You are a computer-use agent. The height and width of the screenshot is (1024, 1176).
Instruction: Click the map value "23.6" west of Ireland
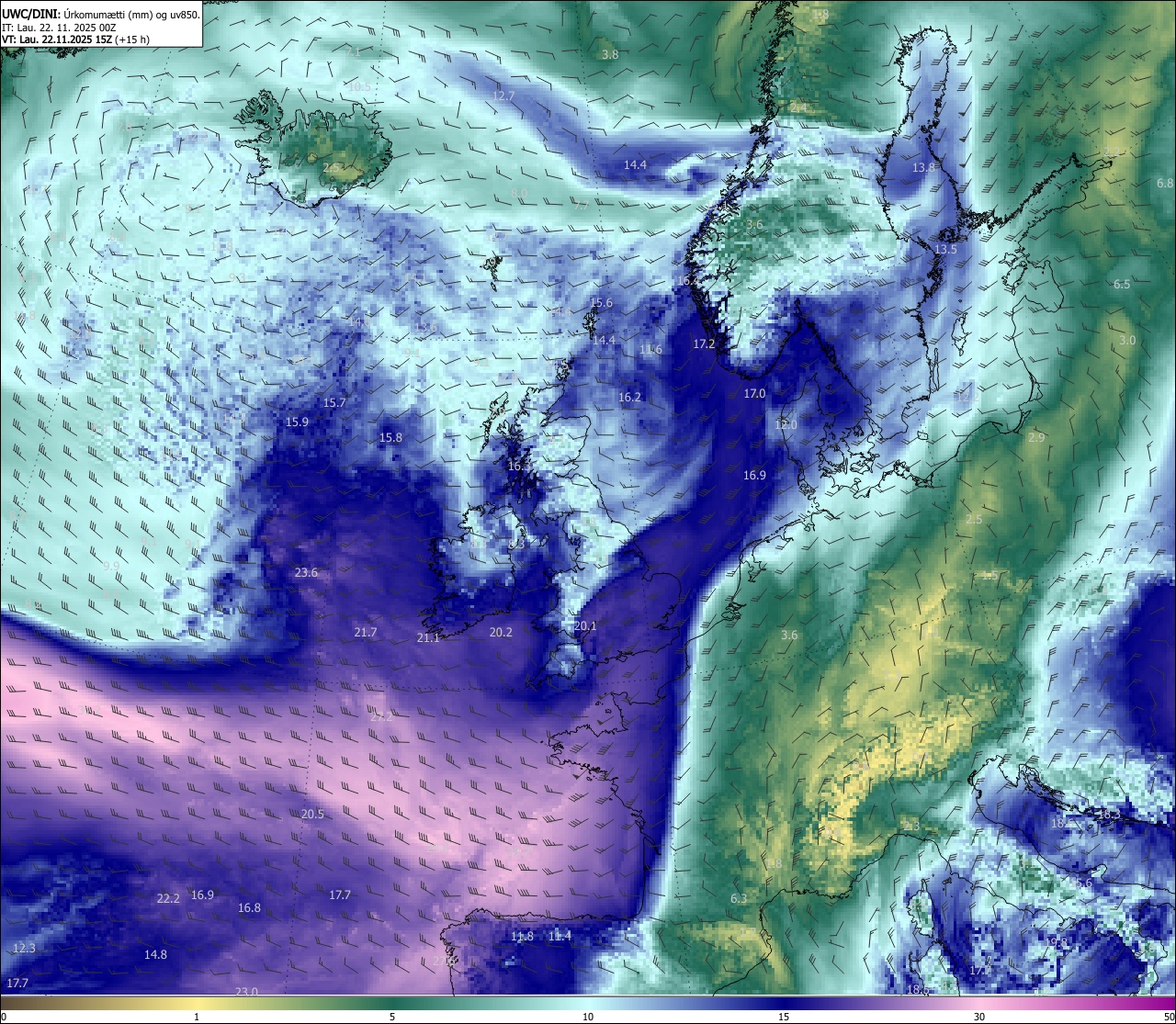(x=306, y=572)
